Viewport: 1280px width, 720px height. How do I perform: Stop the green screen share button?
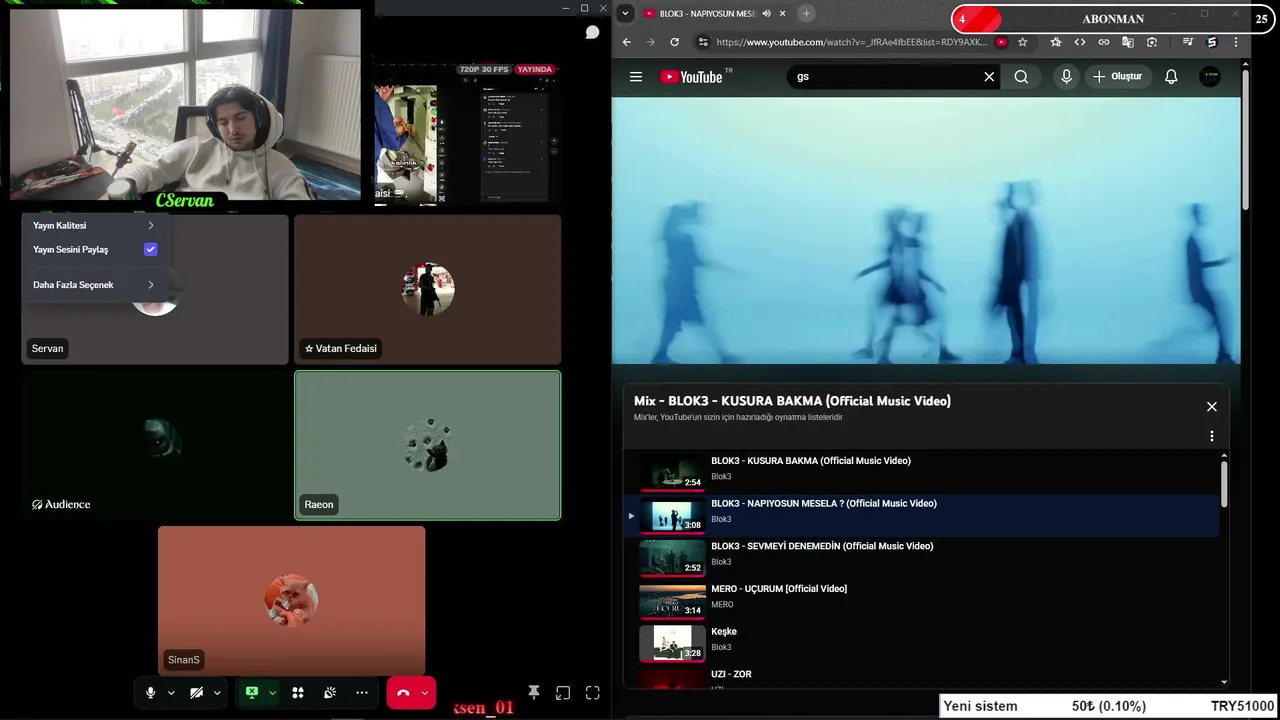tap(252, 693)
